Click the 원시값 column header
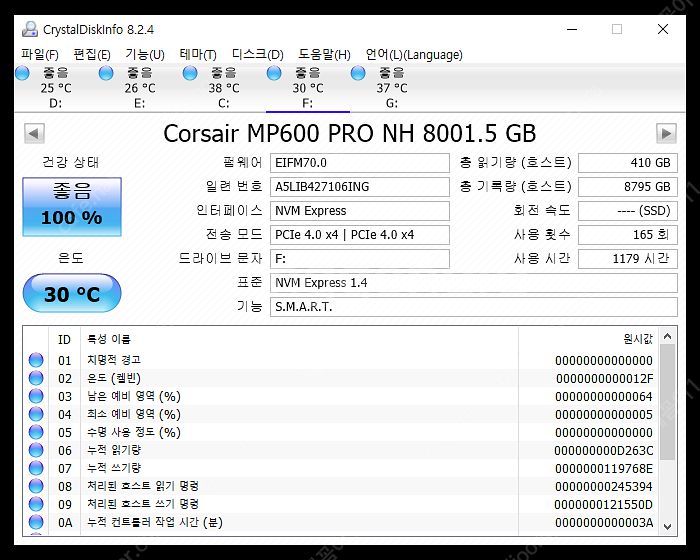The width and height of the screenshot is (700, 560). click(588, 339)
